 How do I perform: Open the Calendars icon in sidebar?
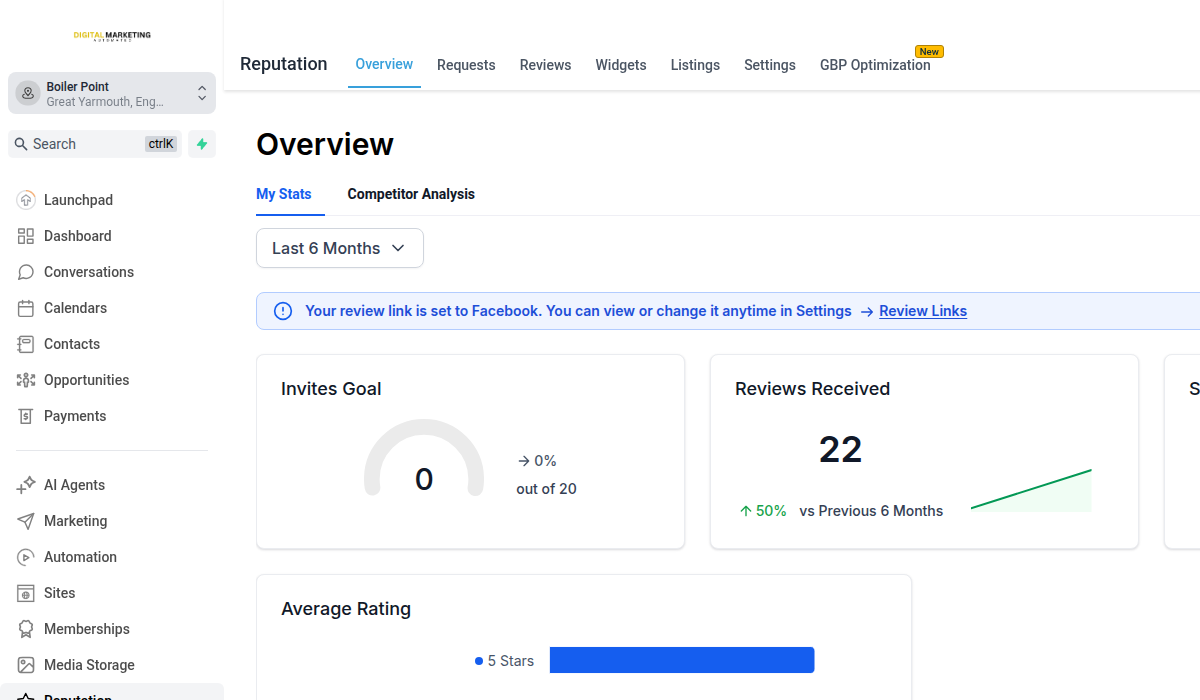click(x=26, y=307)
